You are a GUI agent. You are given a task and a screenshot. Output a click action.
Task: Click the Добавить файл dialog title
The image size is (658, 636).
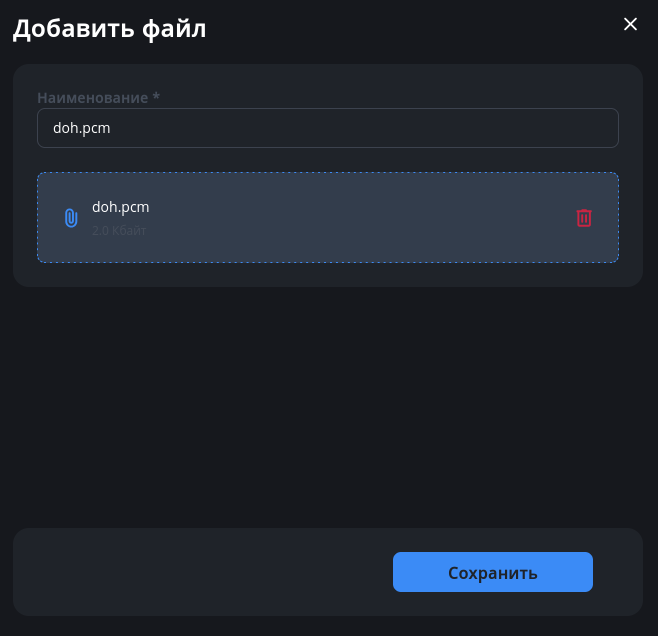[109, 28]
